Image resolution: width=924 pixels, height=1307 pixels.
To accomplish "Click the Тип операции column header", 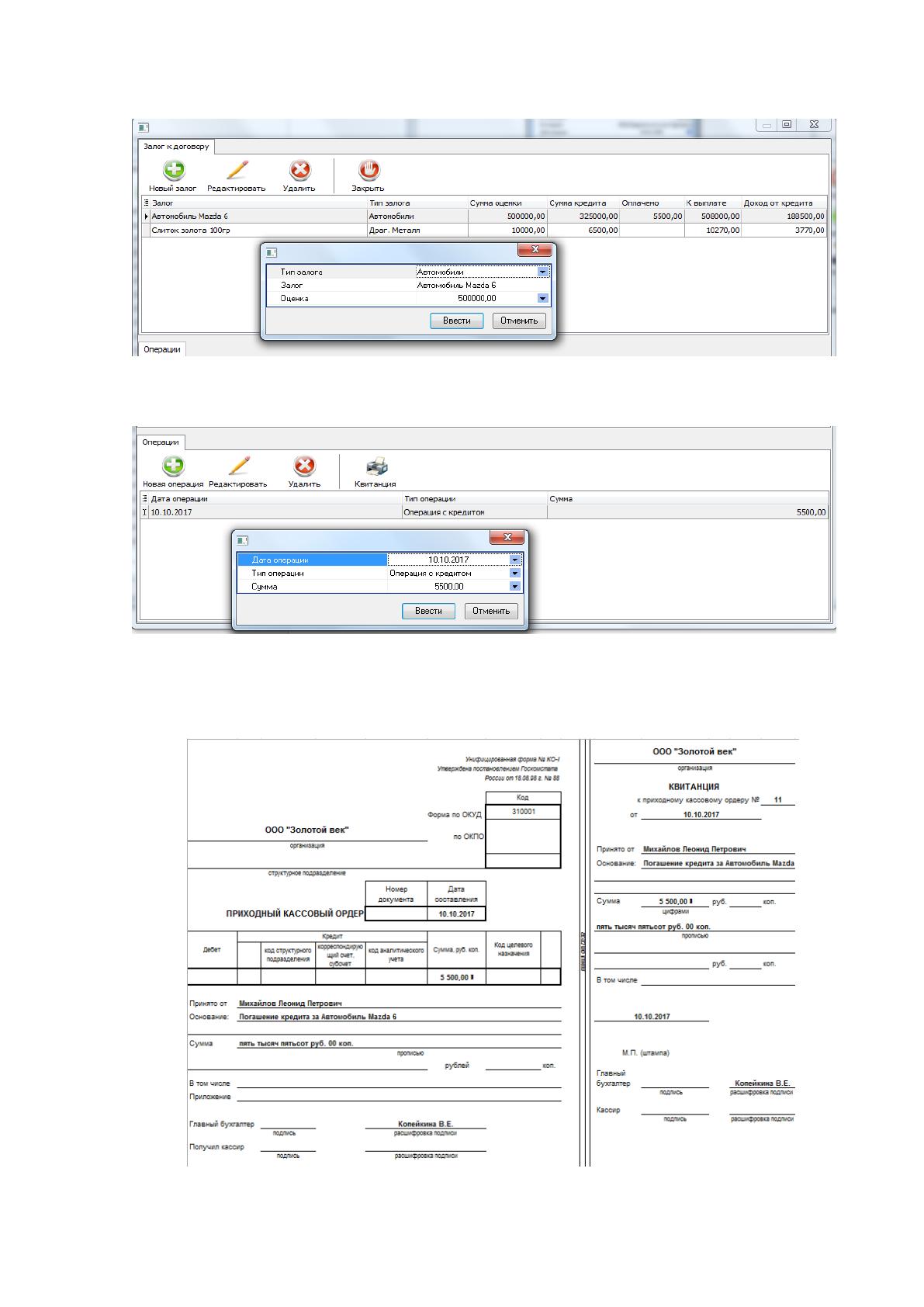I will pos(474,499).
